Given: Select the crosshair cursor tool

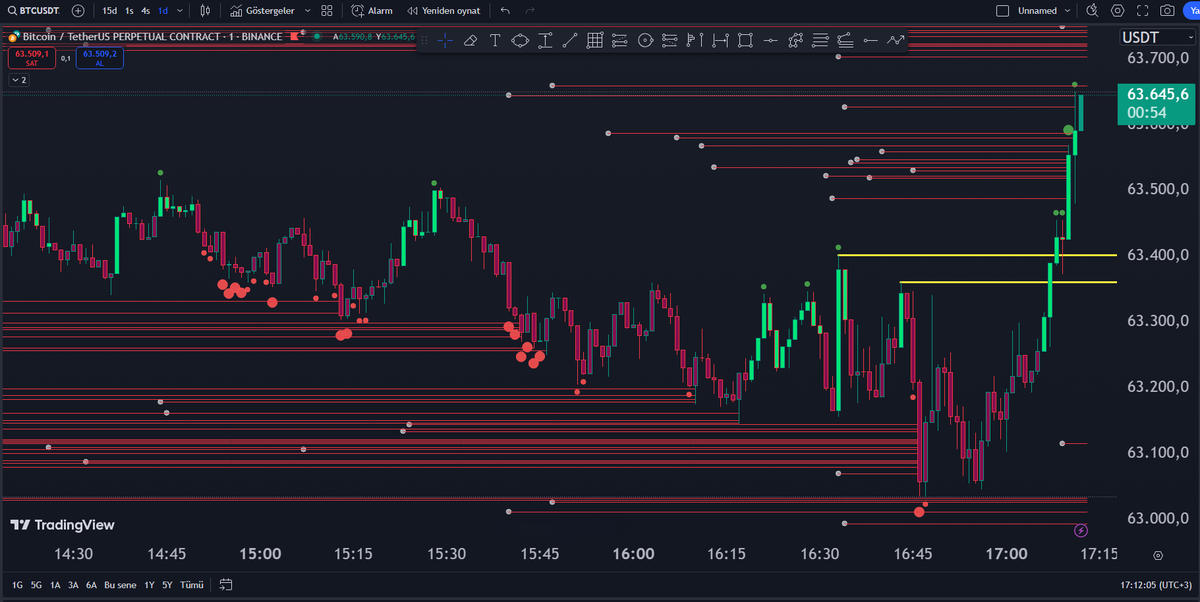Looking at the screenshot, I should (x=443, y=40).
